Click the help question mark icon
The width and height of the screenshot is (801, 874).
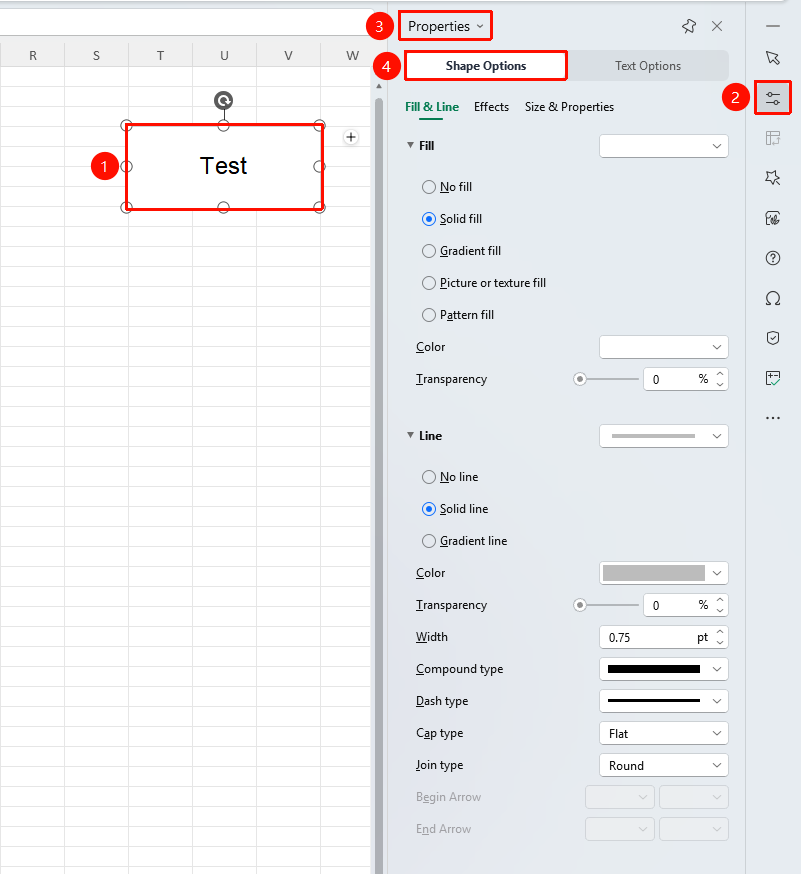click(x=773, y=258)
